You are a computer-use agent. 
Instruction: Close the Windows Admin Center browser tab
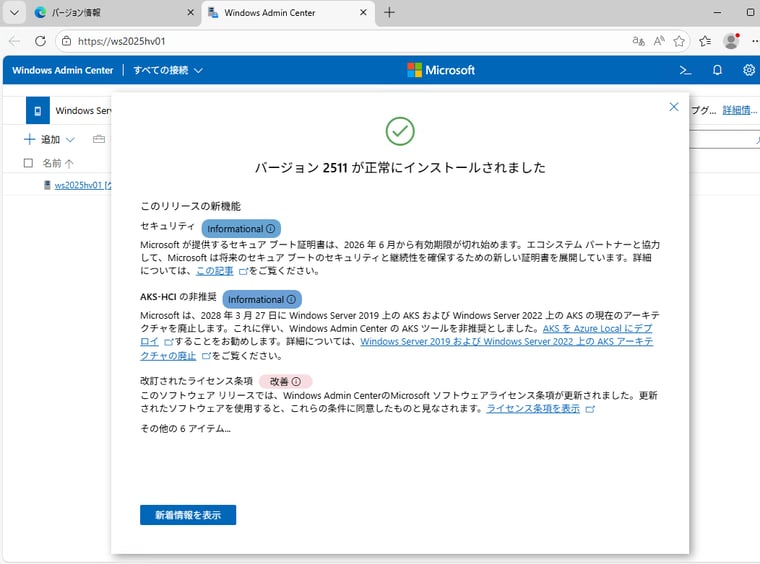click(363, 13)
